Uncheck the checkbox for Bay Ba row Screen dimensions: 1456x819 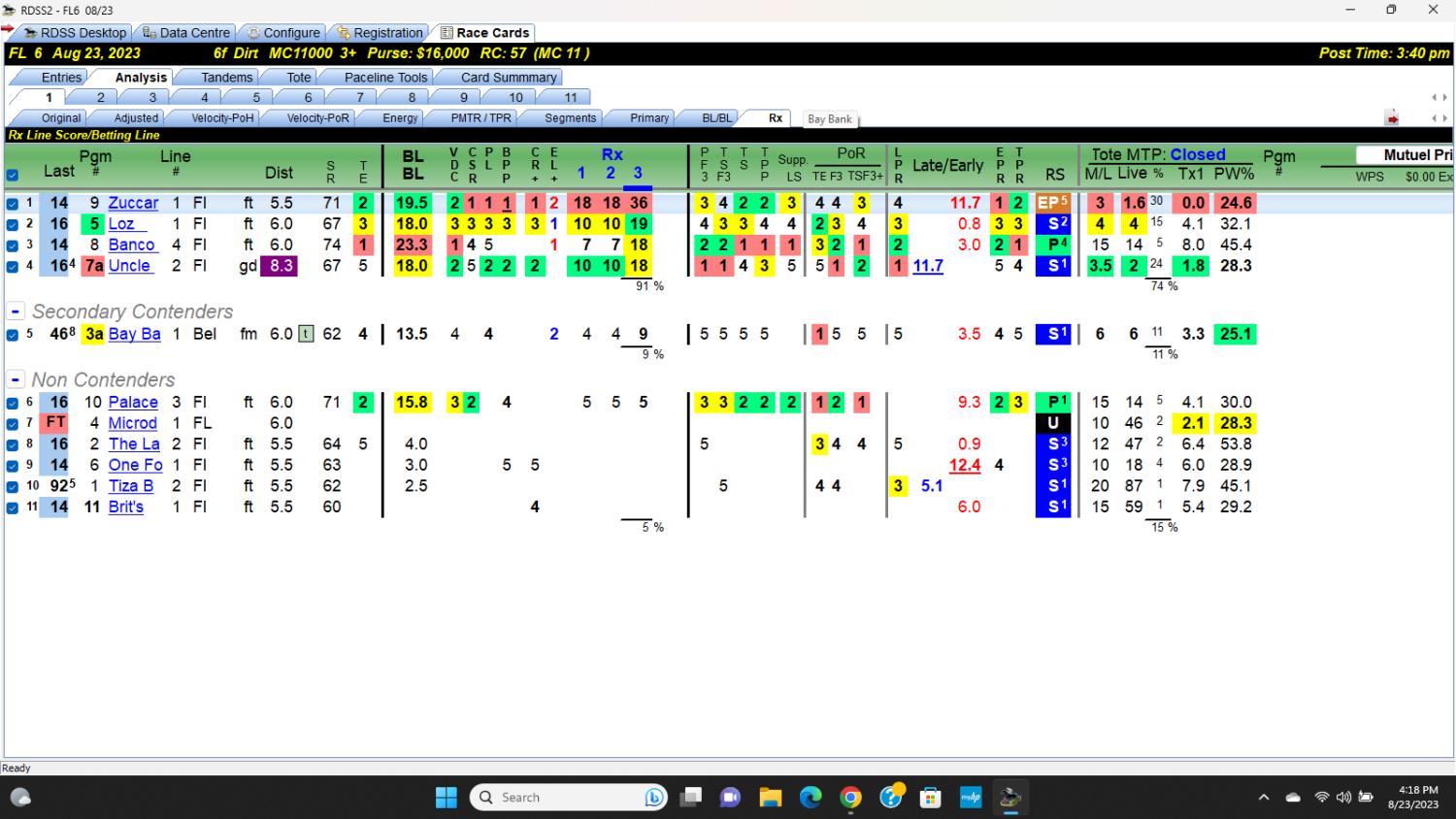13,335
